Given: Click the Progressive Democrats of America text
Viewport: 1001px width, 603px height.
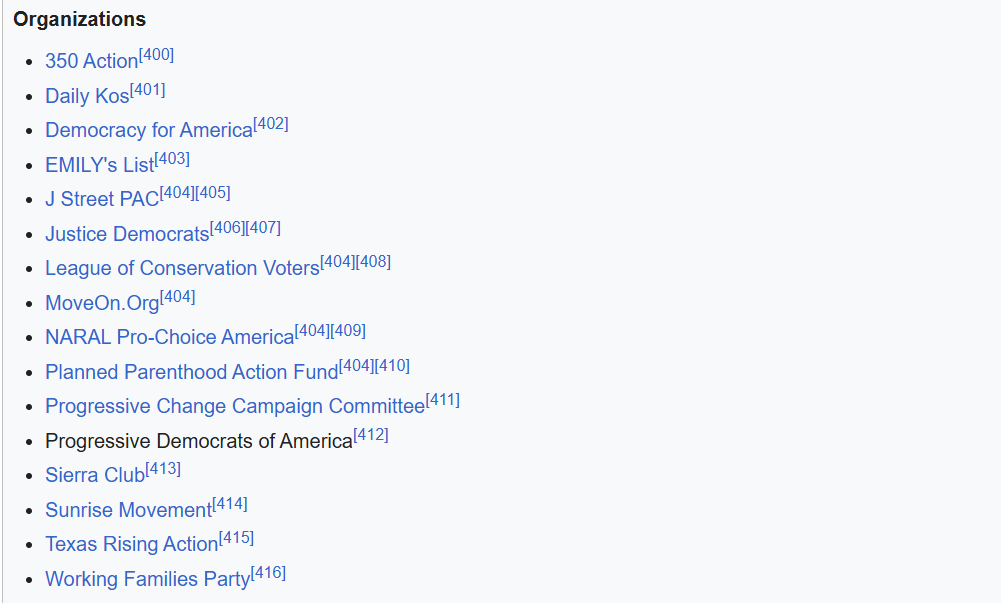Looking at the screenshot, I should point(199,441).
